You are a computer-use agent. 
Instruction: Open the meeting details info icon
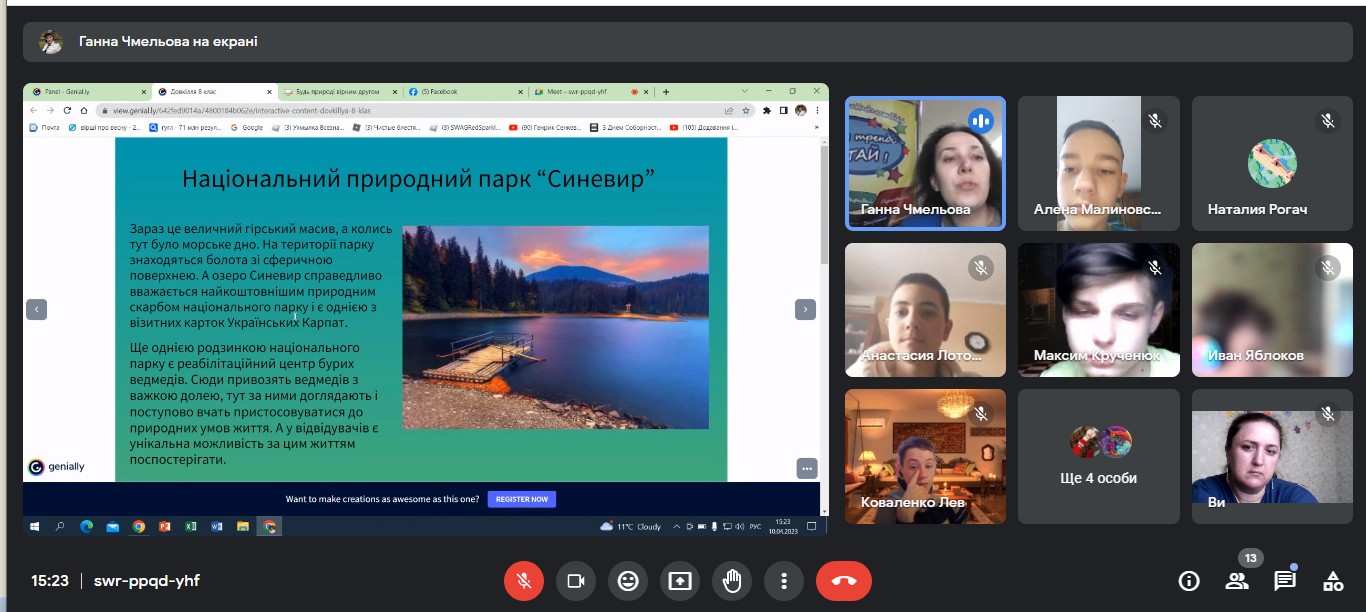(1189, 580)
